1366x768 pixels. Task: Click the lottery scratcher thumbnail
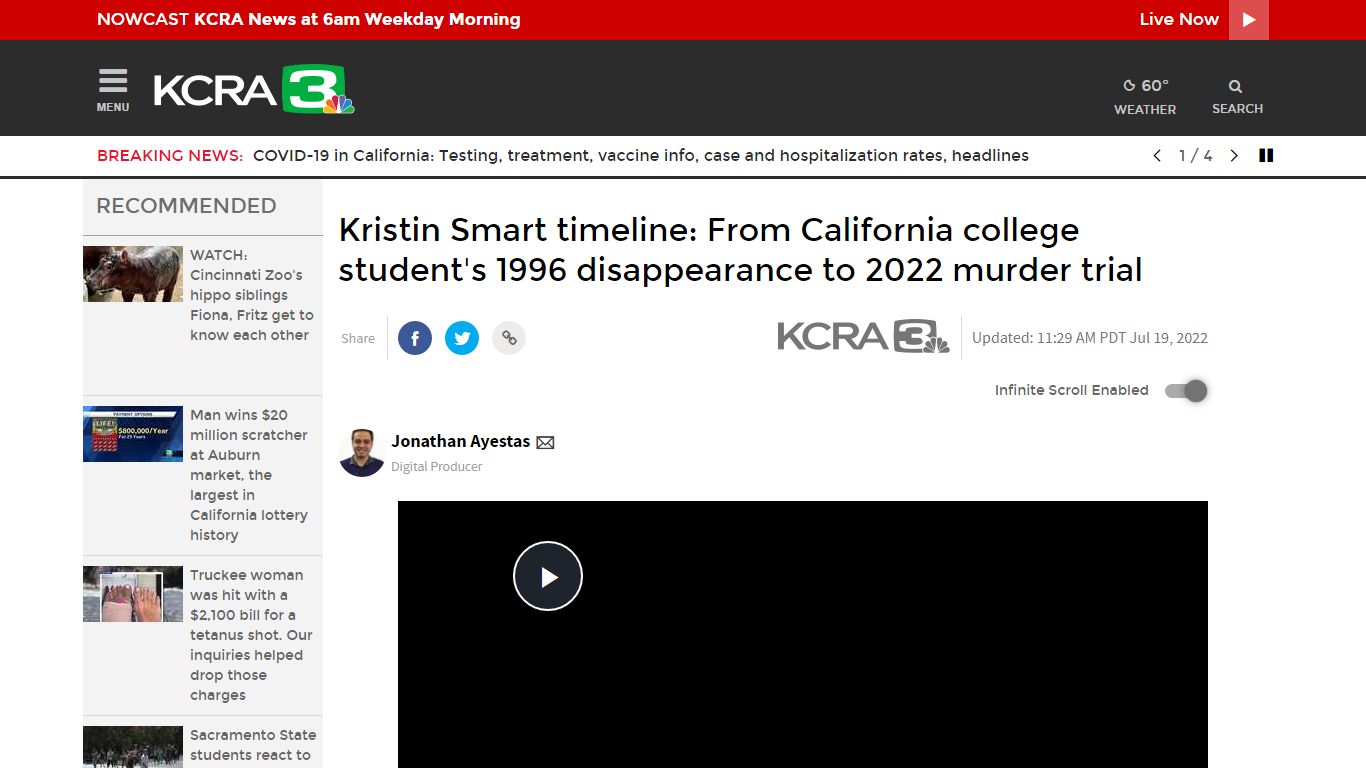[133, 434]
